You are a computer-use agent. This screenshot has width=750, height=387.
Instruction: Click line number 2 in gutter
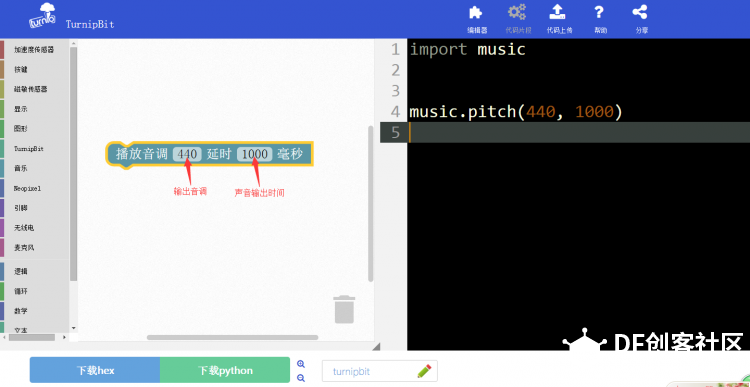click(395, 70)
